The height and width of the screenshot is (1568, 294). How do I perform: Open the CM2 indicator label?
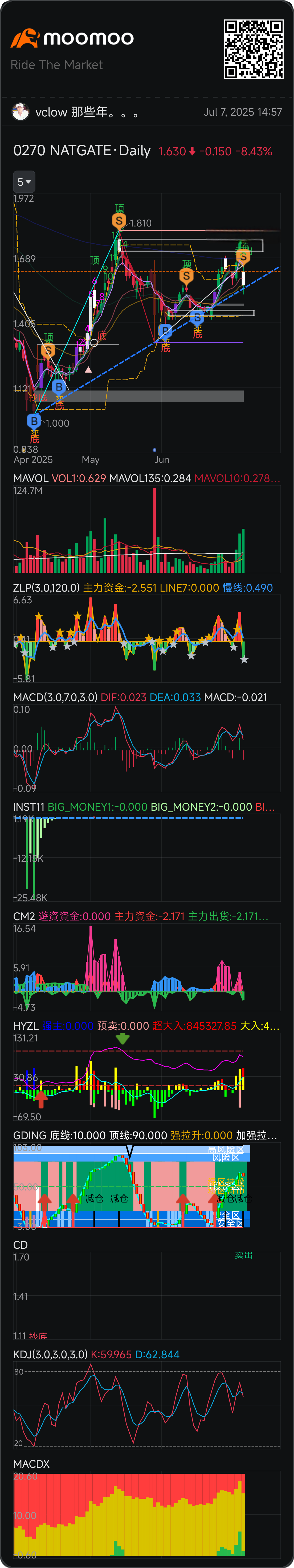point(24,916)
